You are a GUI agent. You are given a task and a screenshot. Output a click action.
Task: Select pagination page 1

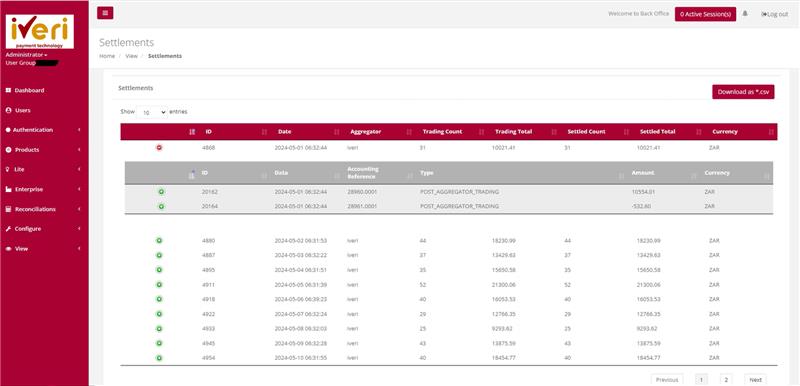pos(701,380)
